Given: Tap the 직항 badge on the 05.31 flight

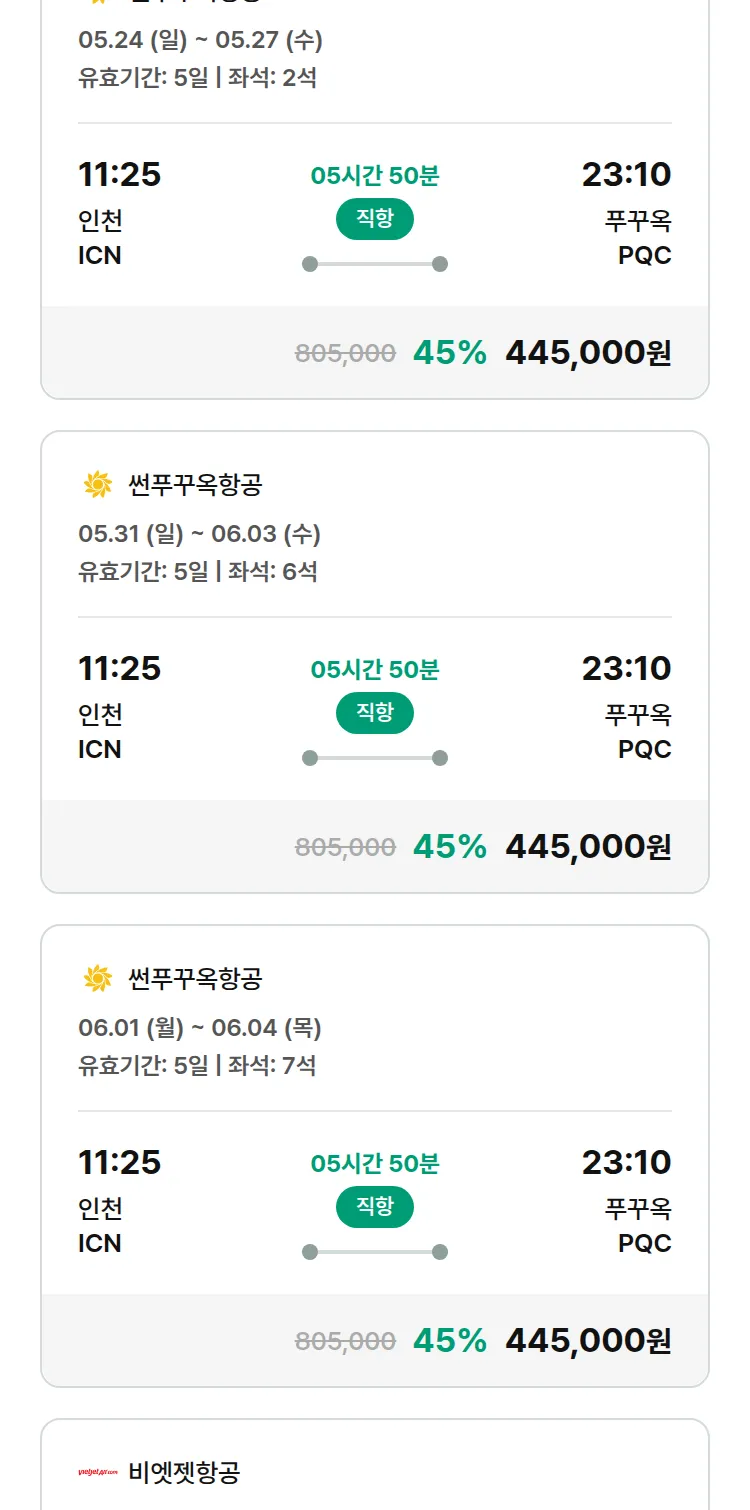Looking at the screenshot, I should point(375,713).
